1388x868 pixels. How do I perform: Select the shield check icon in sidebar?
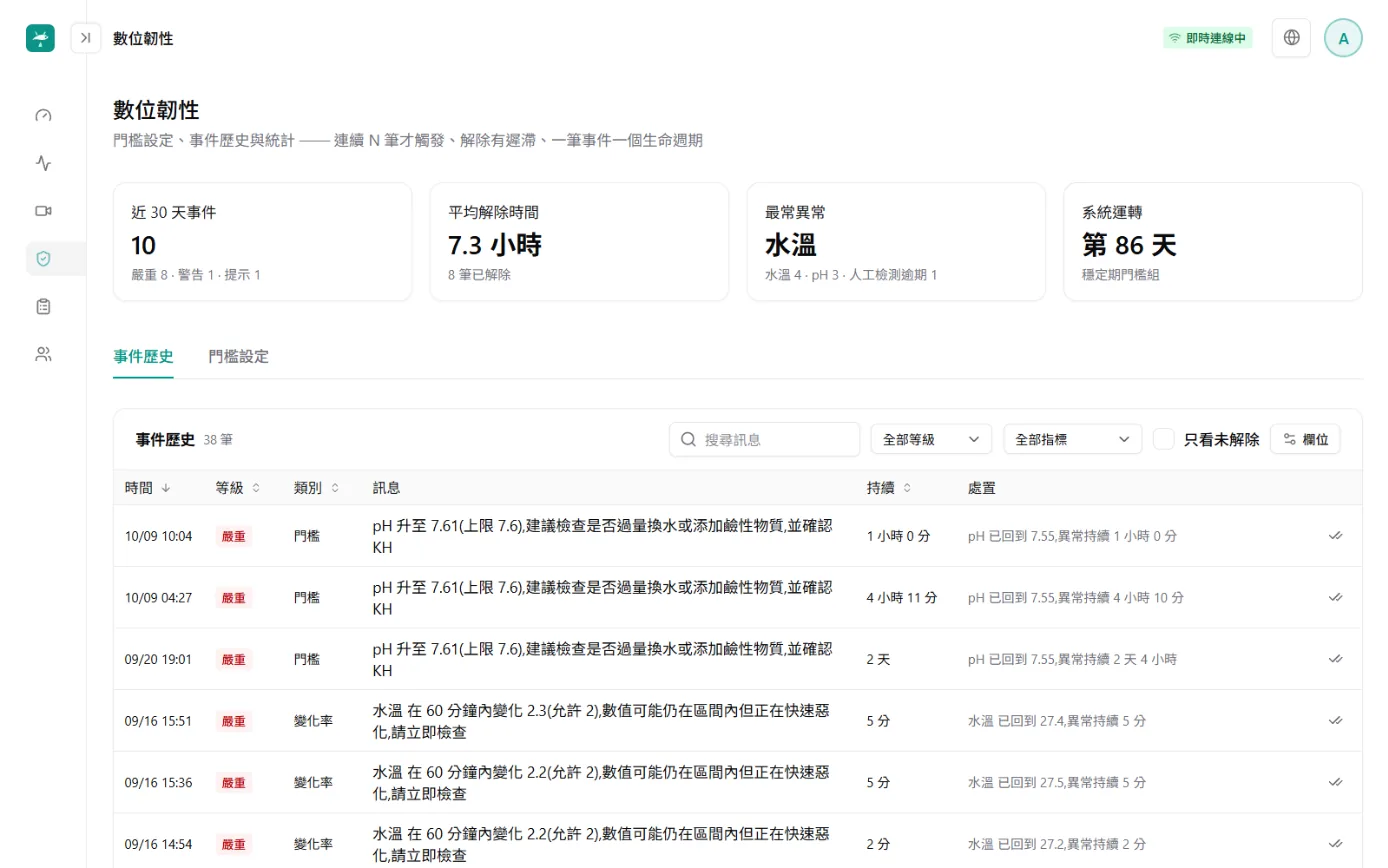(43, 258)
